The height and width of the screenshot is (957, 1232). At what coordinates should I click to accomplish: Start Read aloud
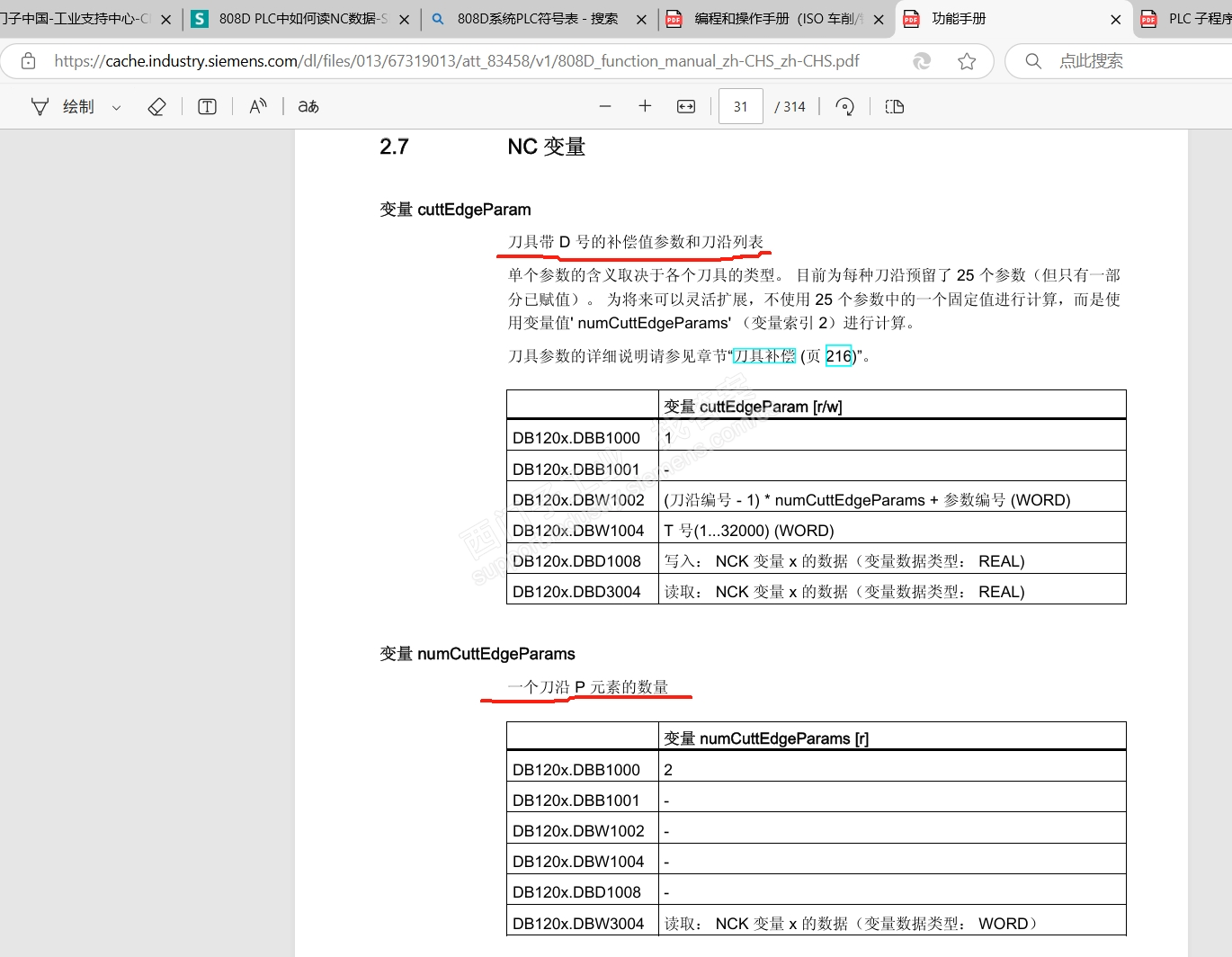click(x=258, y=107)
